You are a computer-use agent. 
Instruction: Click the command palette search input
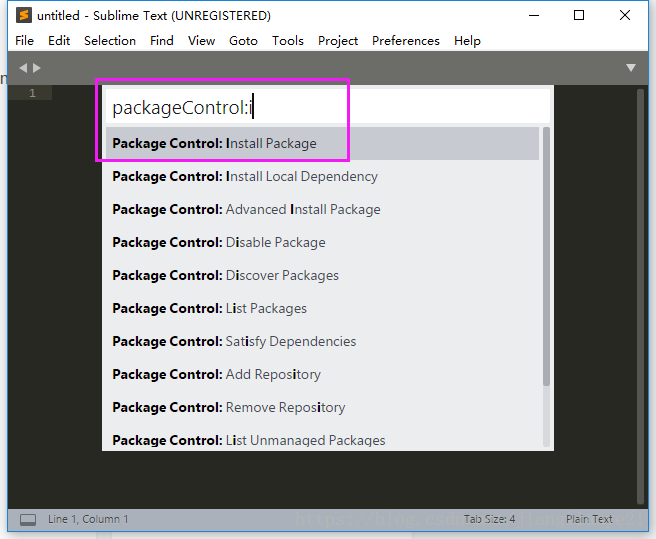(x=328, y=107)
